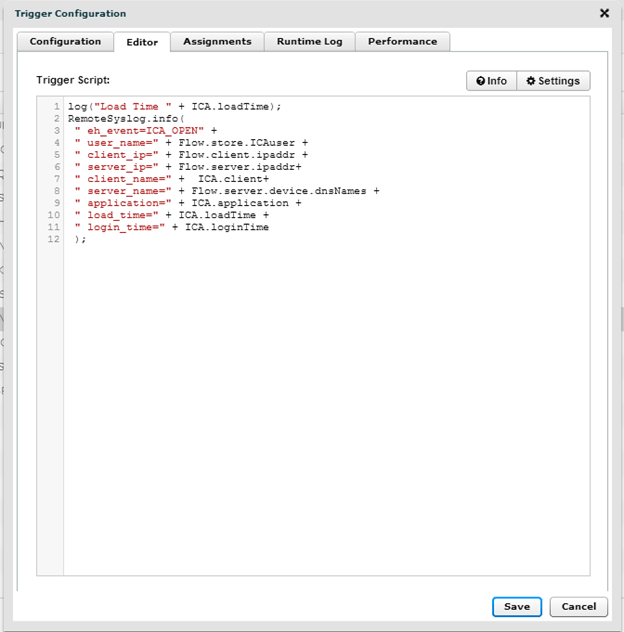Place cursor in the log("Load Time") line
The width and height of the screenshot is (624, 632).
(x=175, y=106)
